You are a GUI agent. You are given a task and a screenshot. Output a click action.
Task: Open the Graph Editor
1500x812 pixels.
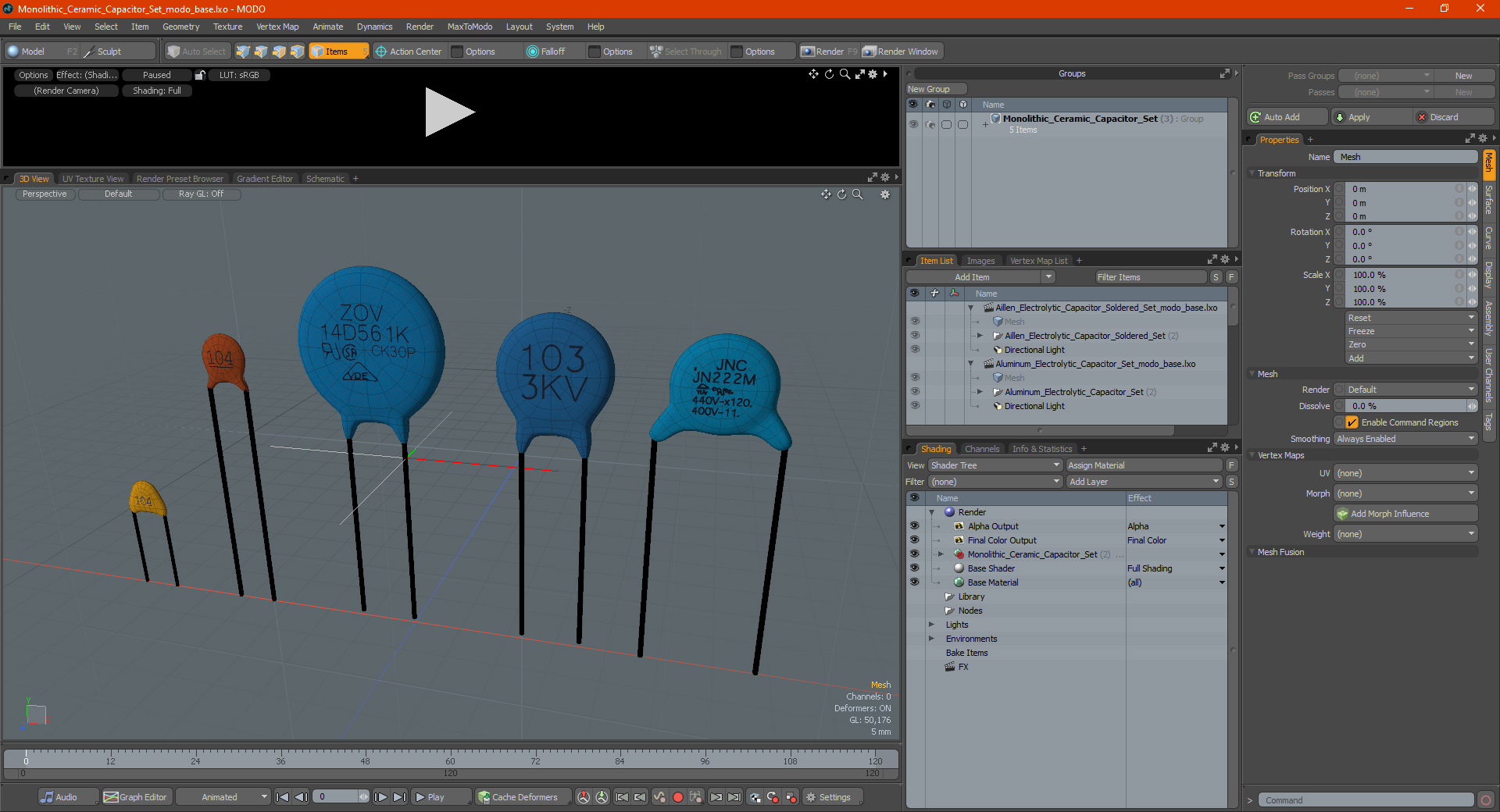[x=136, y=797]
